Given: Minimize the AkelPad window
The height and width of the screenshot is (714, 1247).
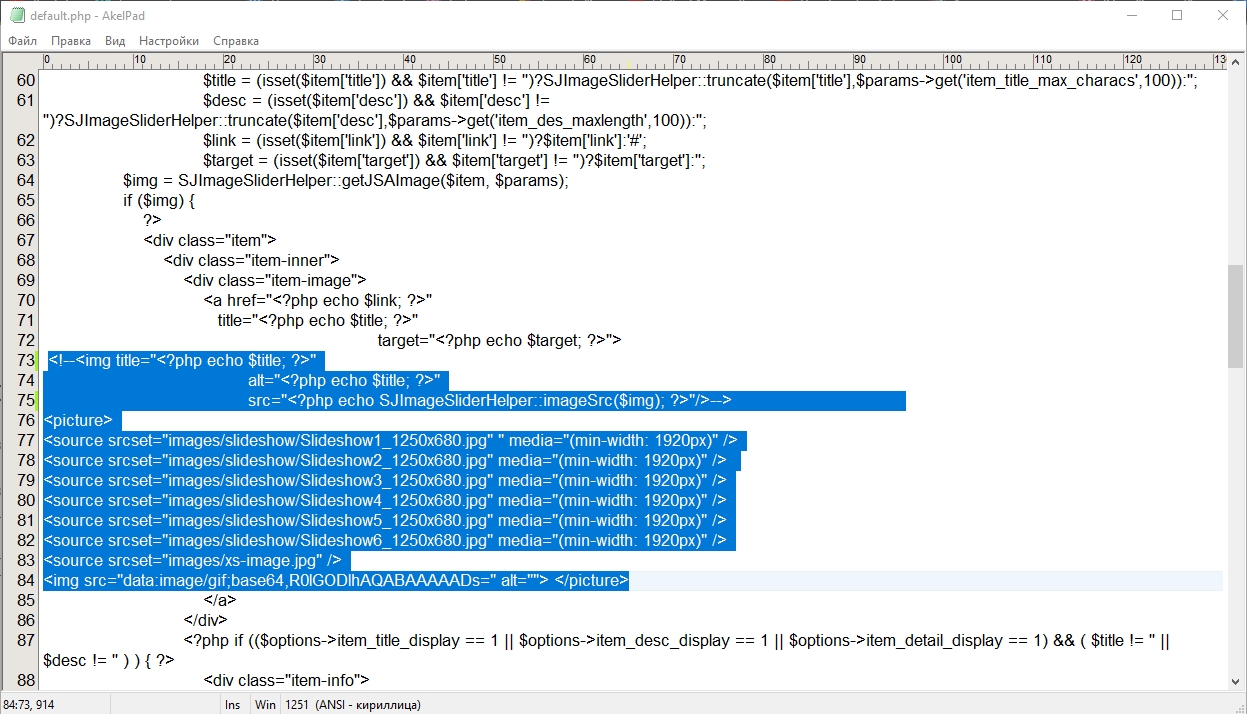Looking at the screenshot, I should coord(1131,15).
